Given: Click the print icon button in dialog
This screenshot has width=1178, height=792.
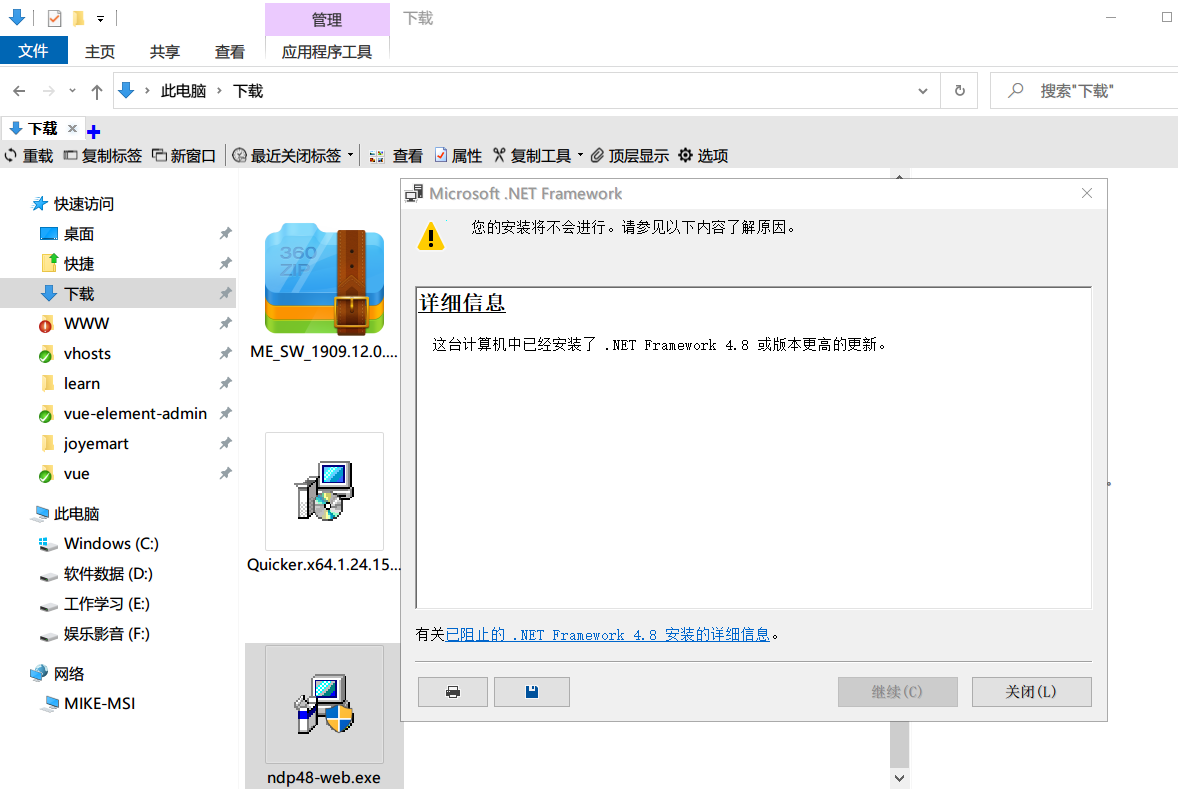Looking at the screenshot, I should coord(453,691).
